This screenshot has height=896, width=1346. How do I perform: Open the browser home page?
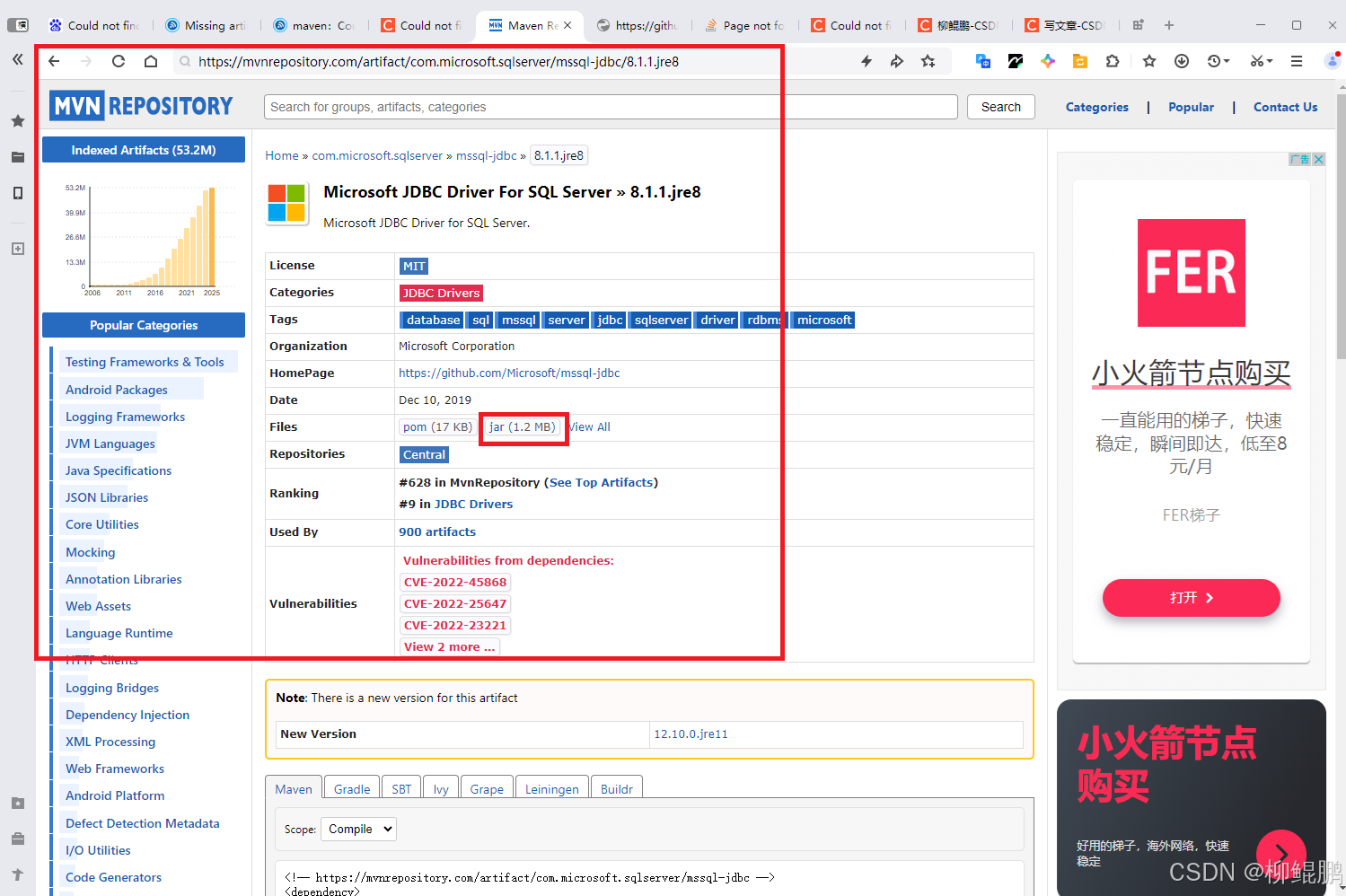click(x=151, y=61)
